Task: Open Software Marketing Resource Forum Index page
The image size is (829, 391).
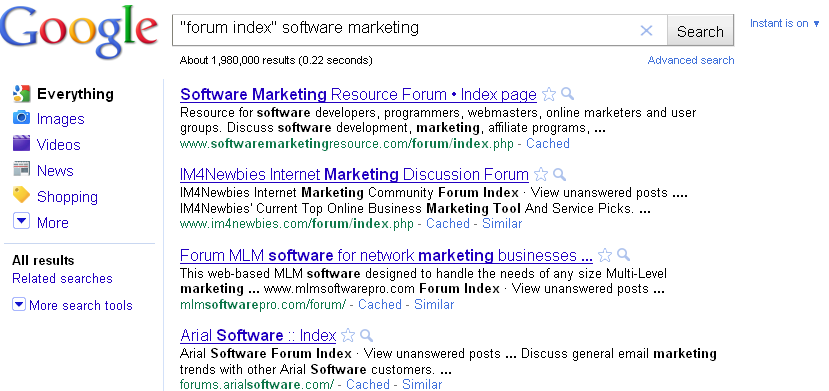Action: point(358,95)
